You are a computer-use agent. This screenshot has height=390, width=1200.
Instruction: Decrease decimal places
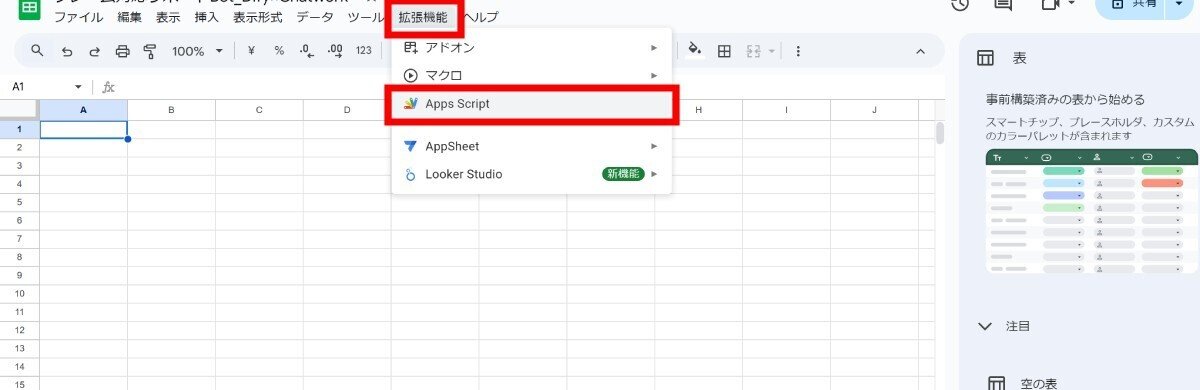click(307, 51)
